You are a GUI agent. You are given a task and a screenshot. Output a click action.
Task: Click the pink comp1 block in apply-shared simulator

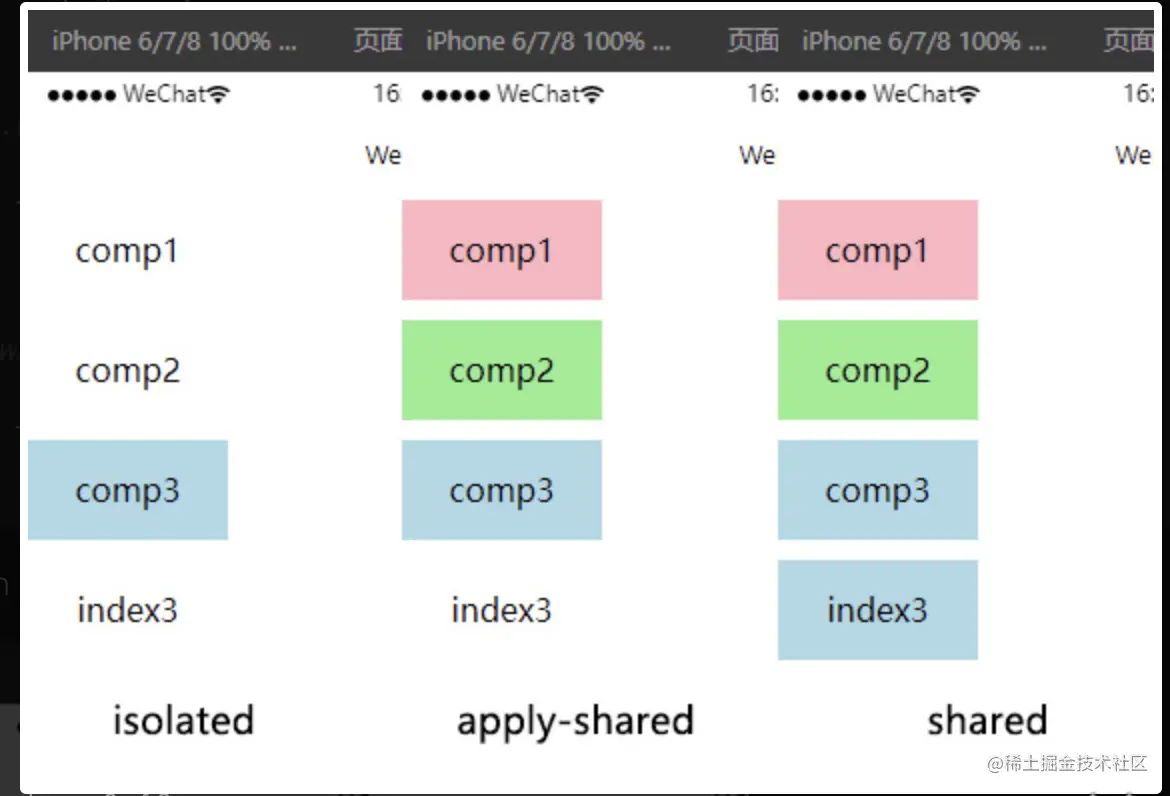point(501,250)
